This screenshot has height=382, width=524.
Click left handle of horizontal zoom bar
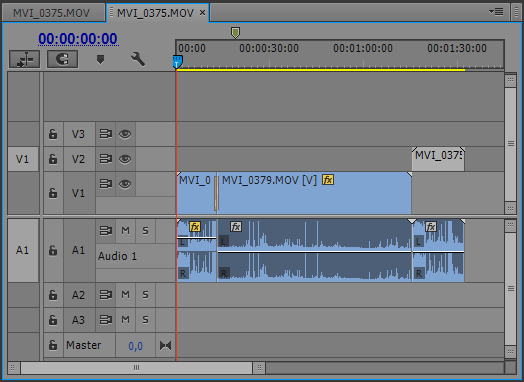tap(13, 368)
